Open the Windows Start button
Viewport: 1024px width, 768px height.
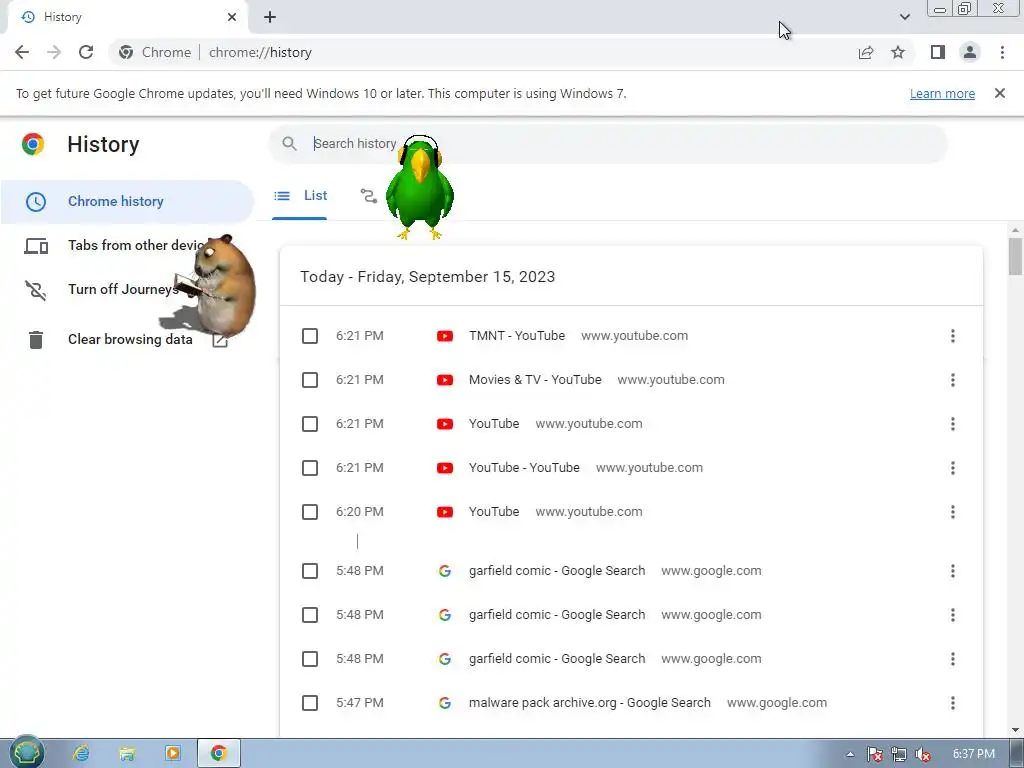(x=26, y=753)
